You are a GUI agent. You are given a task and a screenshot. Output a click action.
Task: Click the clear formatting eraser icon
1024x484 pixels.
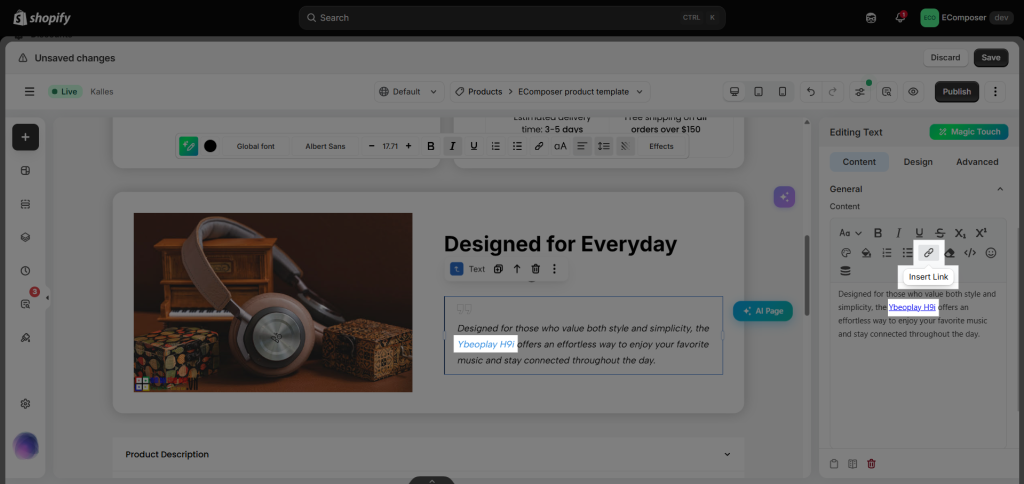(950, 253)
